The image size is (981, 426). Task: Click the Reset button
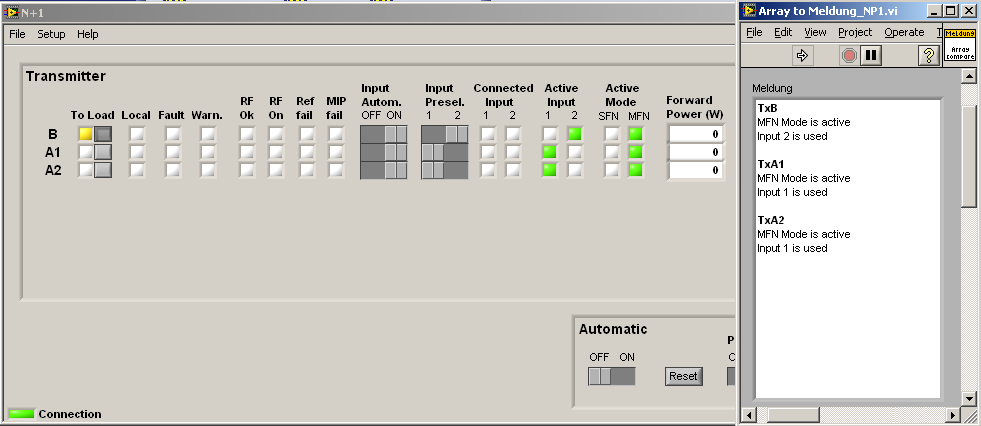(683, 376)
